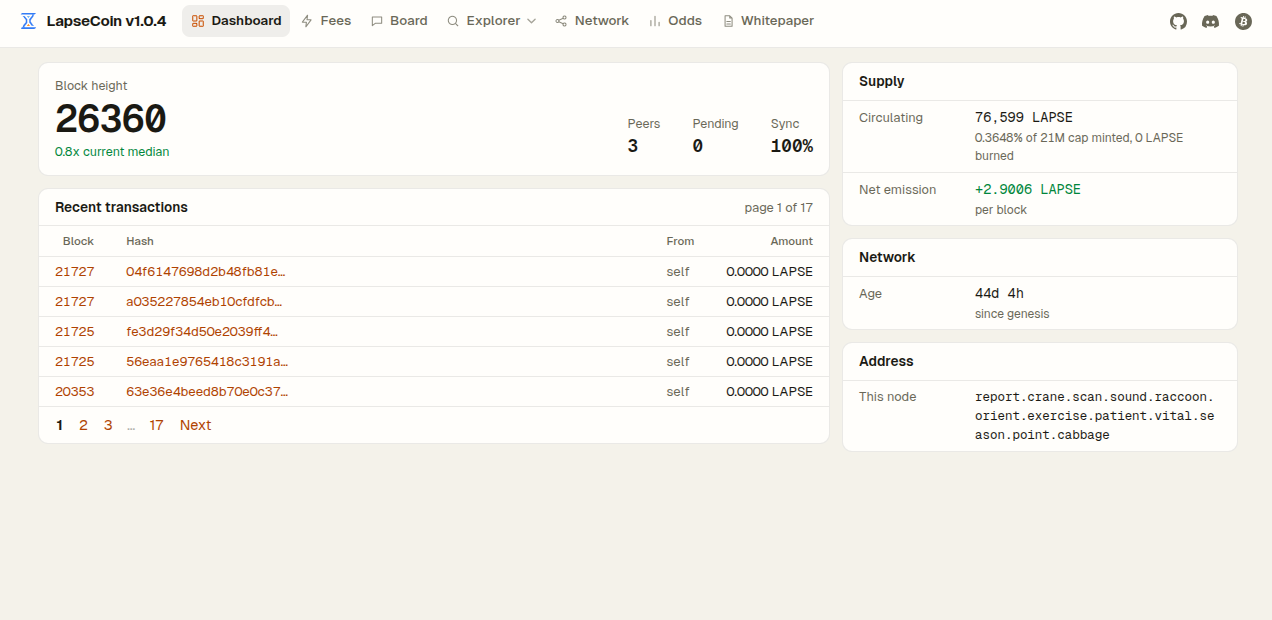Open the Fees page
Screen dimensions: 1272x620
[x=326, y=21]
